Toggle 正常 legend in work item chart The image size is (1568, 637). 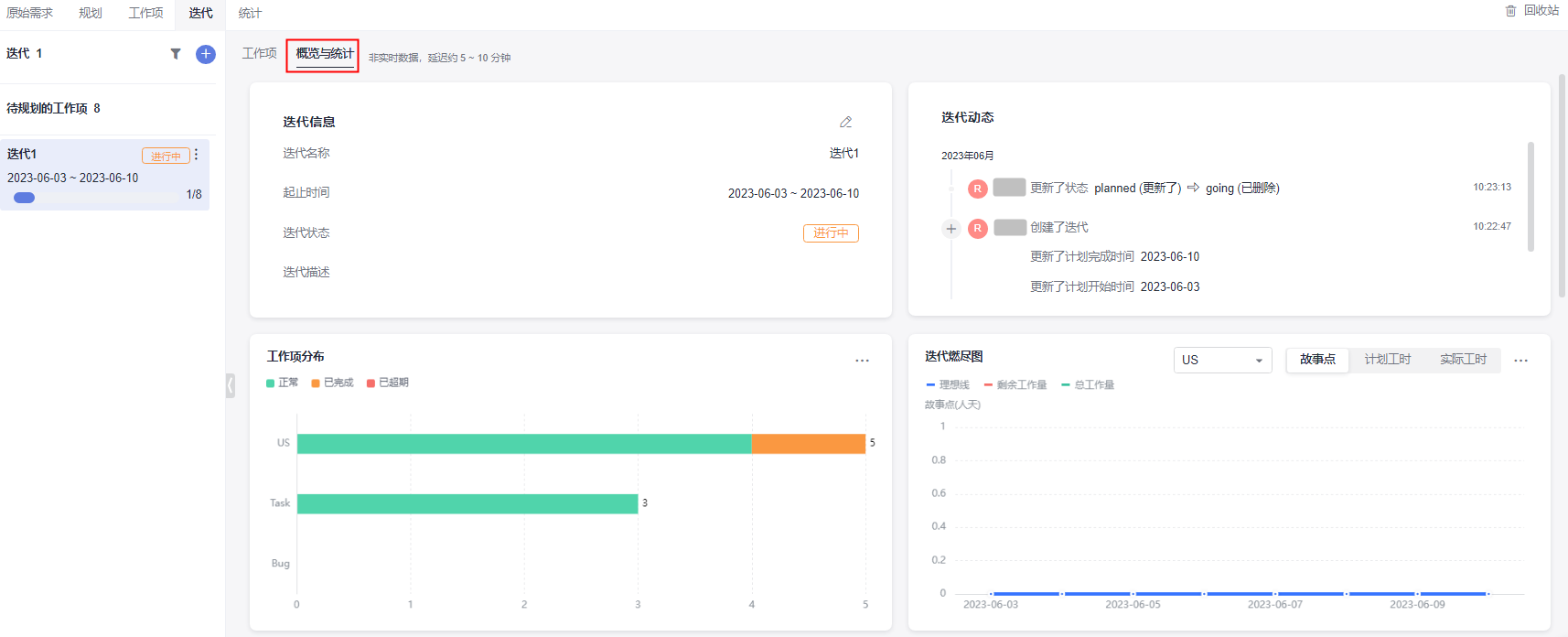(x=283, y=383)
